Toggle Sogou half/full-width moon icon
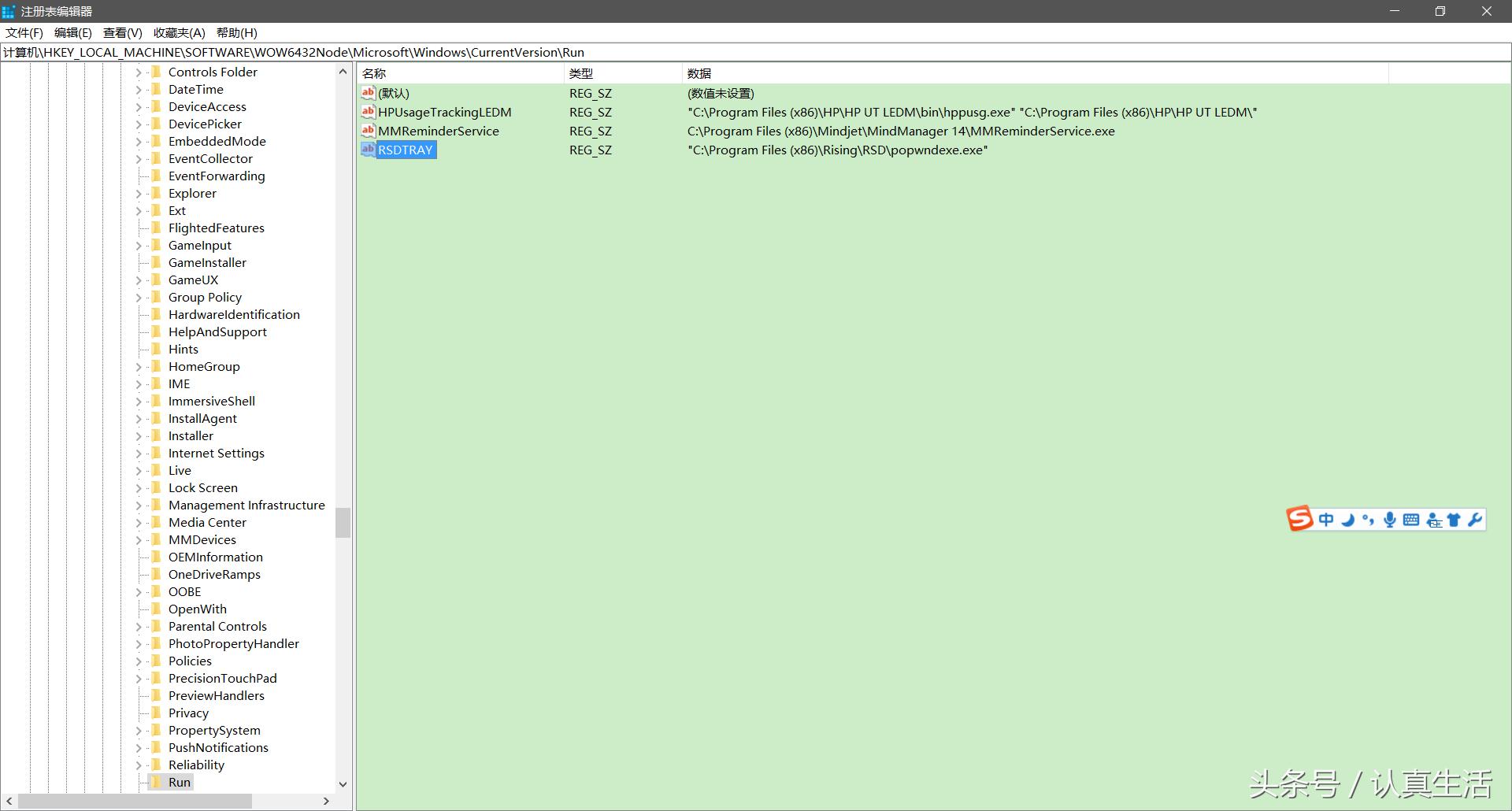 [x=1347, y=520]
